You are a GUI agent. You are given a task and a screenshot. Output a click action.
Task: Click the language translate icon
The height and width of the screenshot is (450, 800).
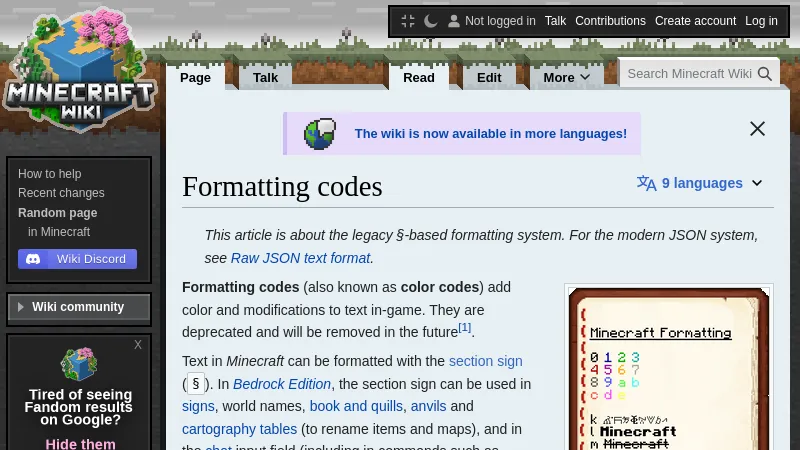point(647,183)
